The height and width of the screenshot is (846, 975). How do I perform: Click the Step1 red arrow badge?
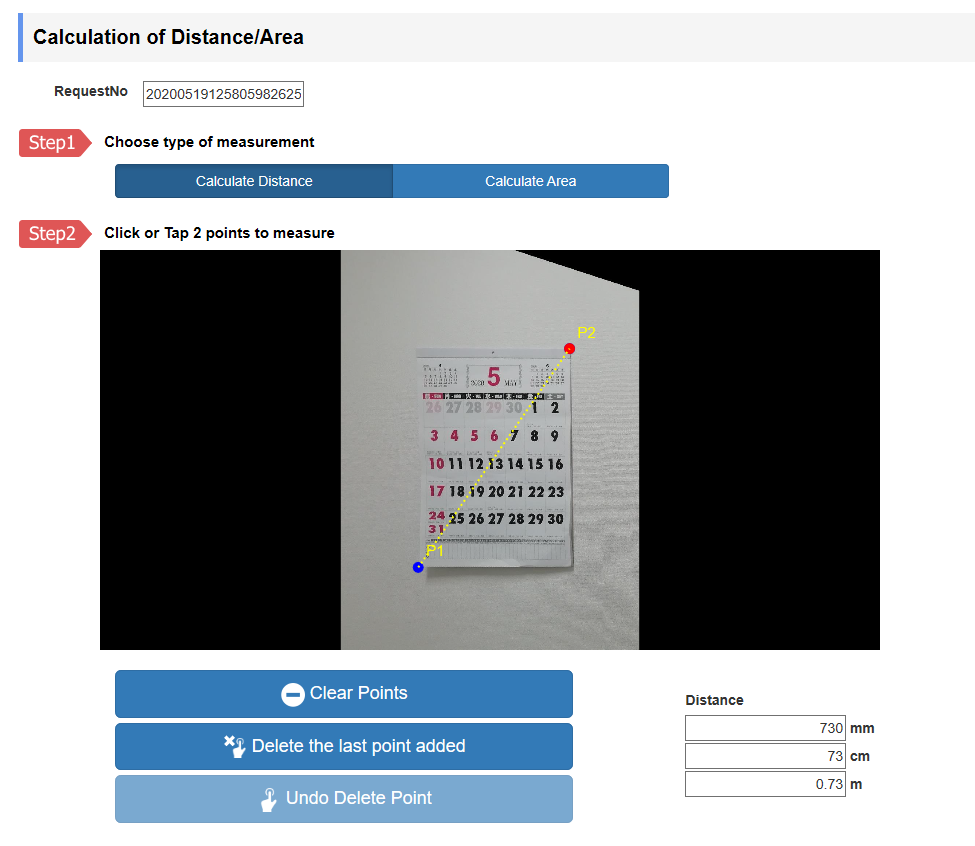pyautogui.click(x=55, y=143)
